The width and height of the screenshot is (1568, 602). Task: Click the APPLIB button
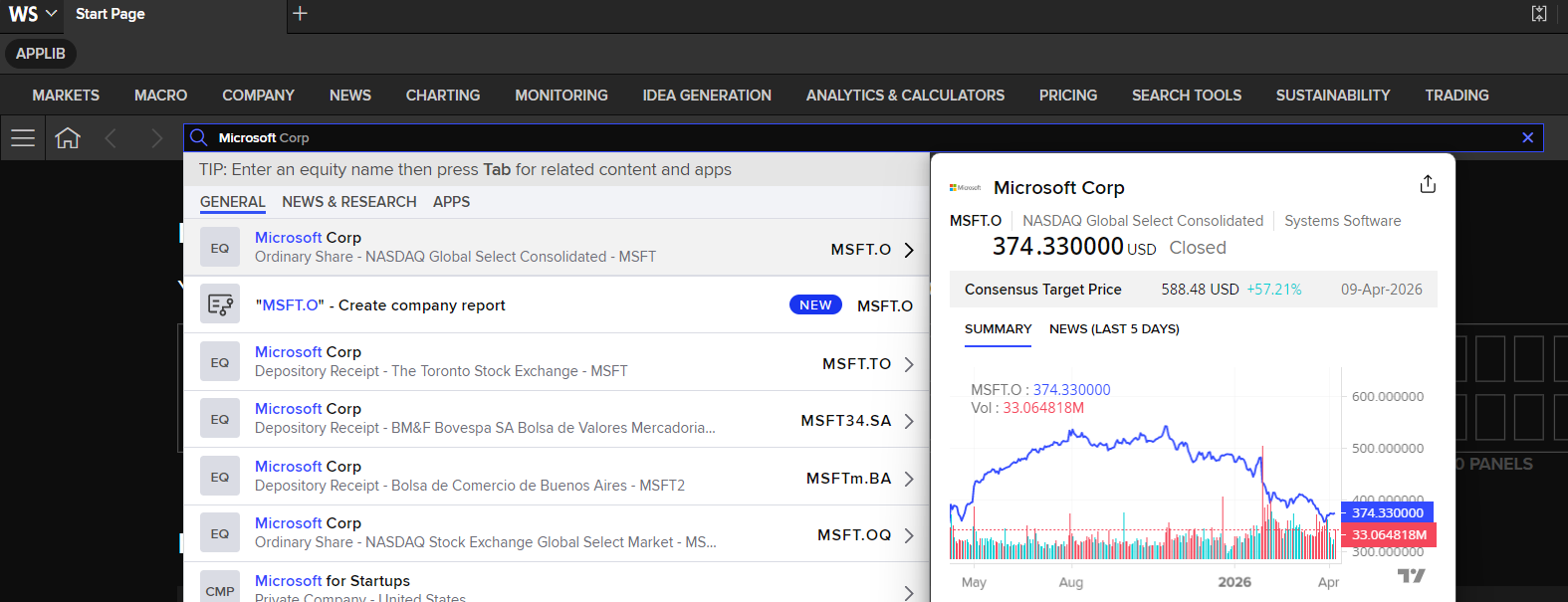[41, 54]
